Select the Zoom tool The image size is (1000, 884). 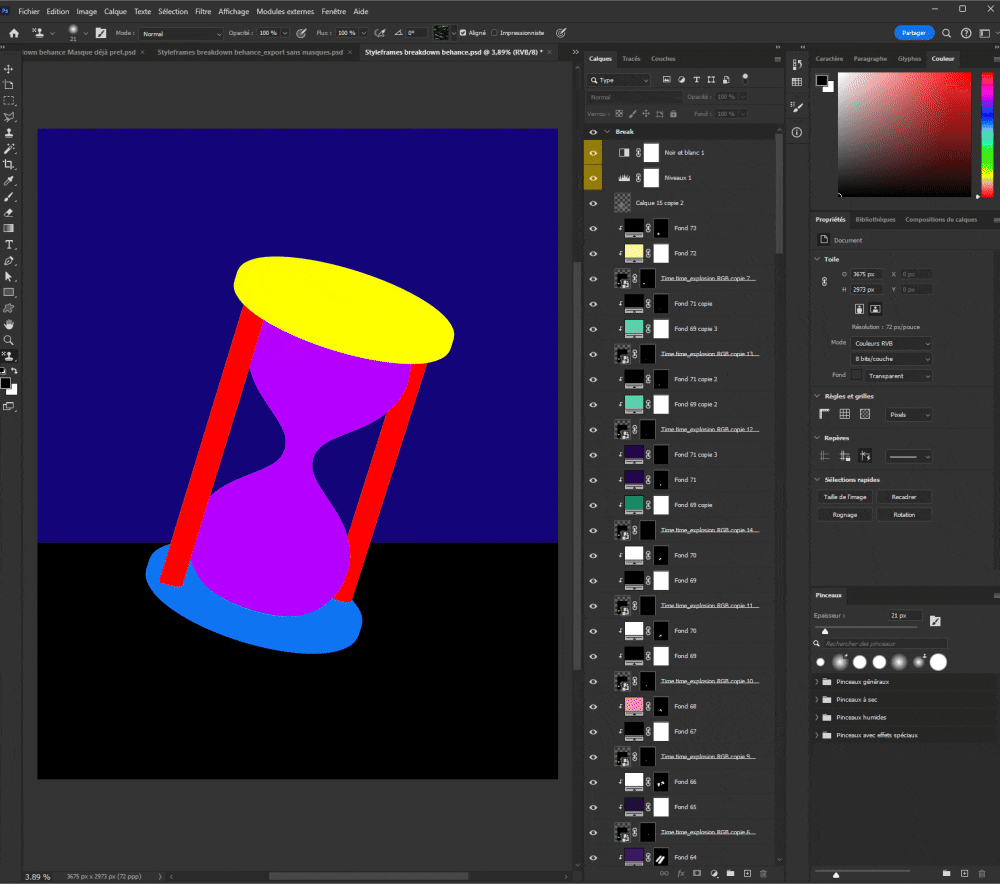tap(8, 340)
